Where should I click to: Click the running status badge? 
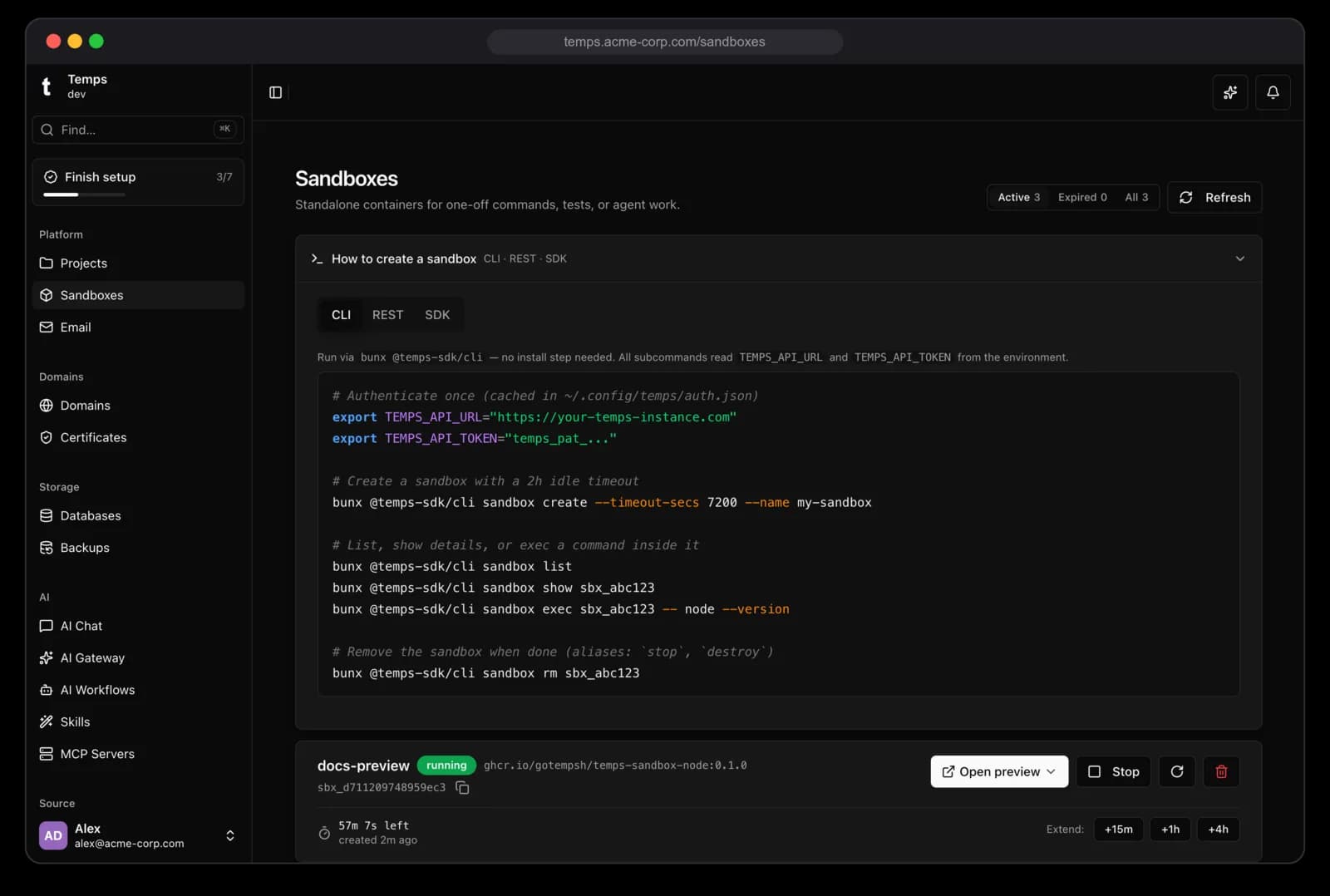[x=446, y=766]
